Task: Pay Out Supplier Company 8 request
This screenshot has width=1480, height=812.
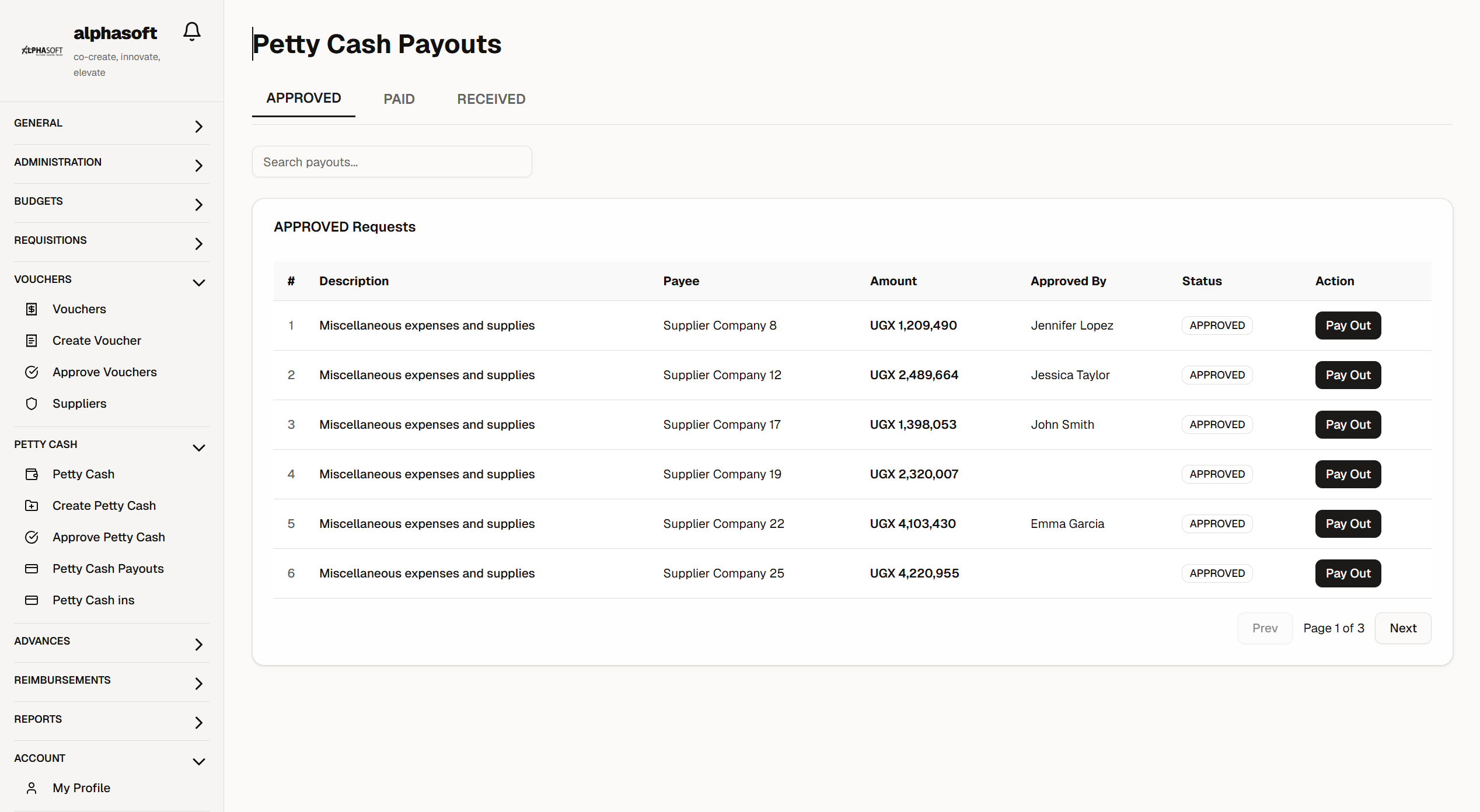Action: (1348, 325)
